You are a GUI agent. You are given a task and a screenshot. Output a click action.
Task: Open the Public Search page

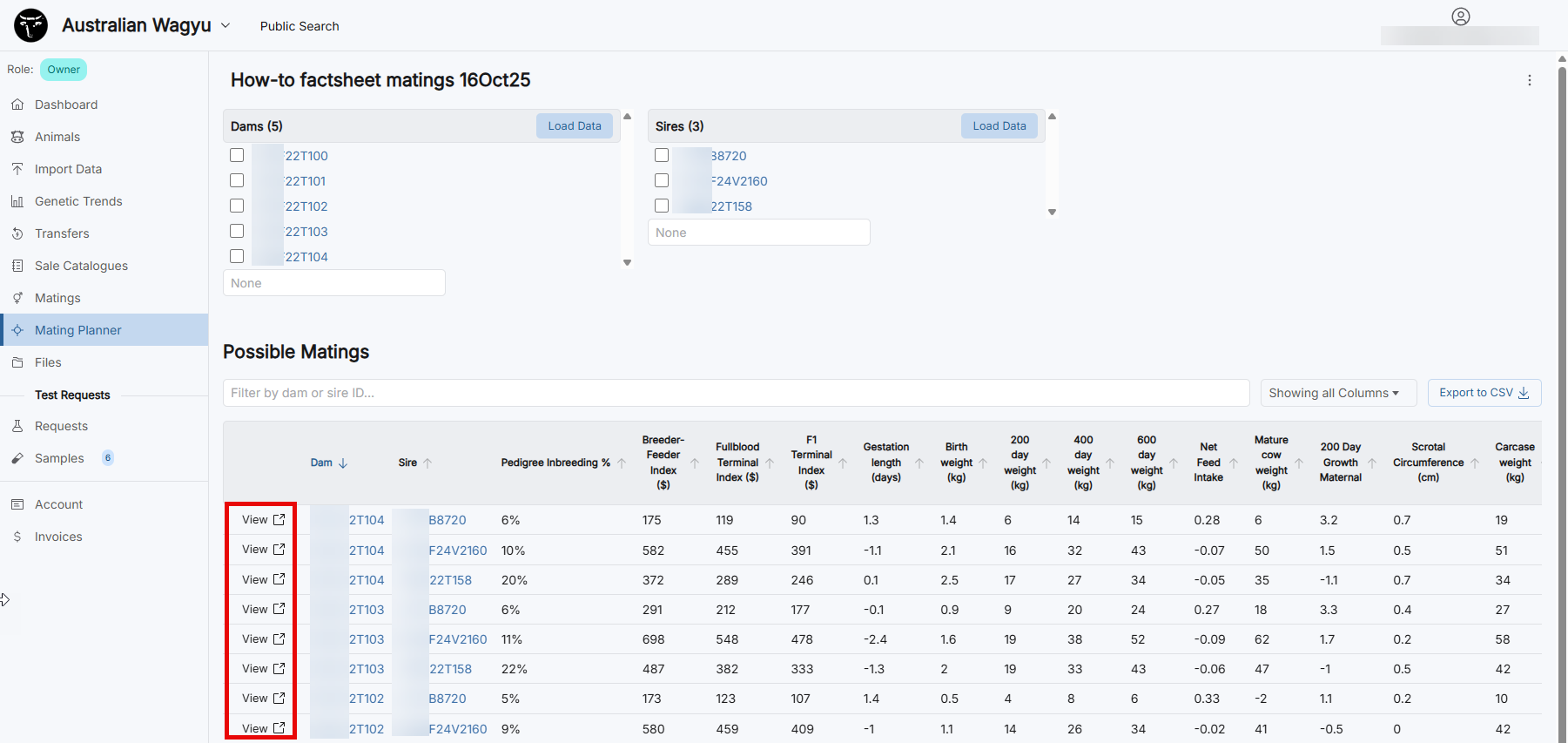click(x=299, y=26)
